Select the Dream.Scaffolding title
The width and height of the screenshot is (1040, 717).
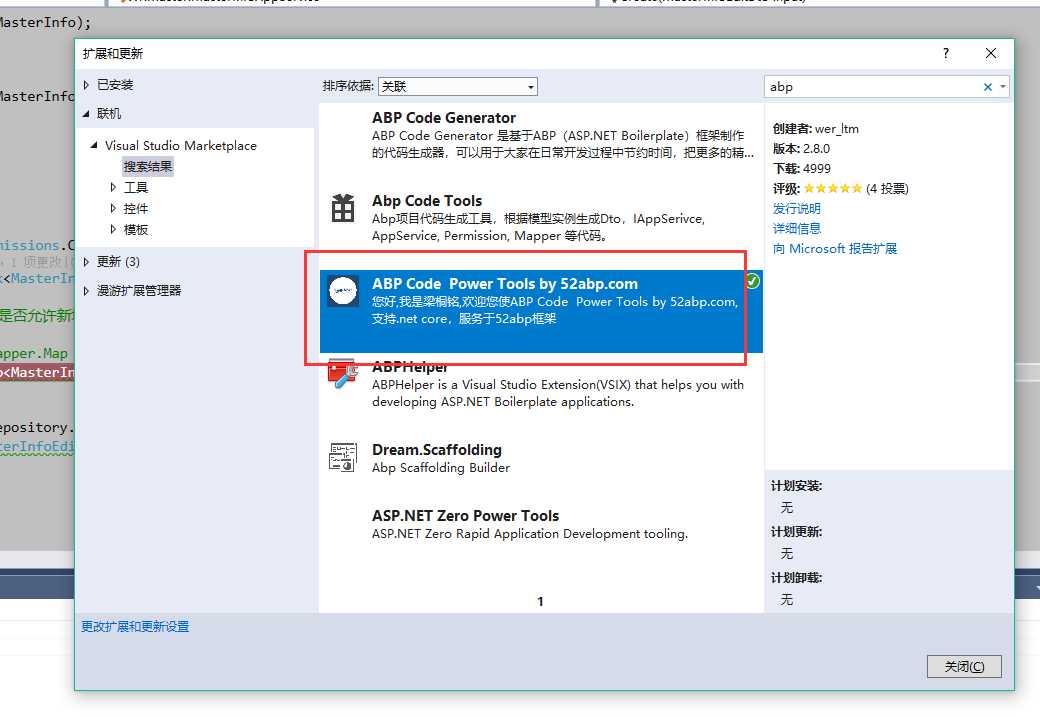click(x=437, y=450)
